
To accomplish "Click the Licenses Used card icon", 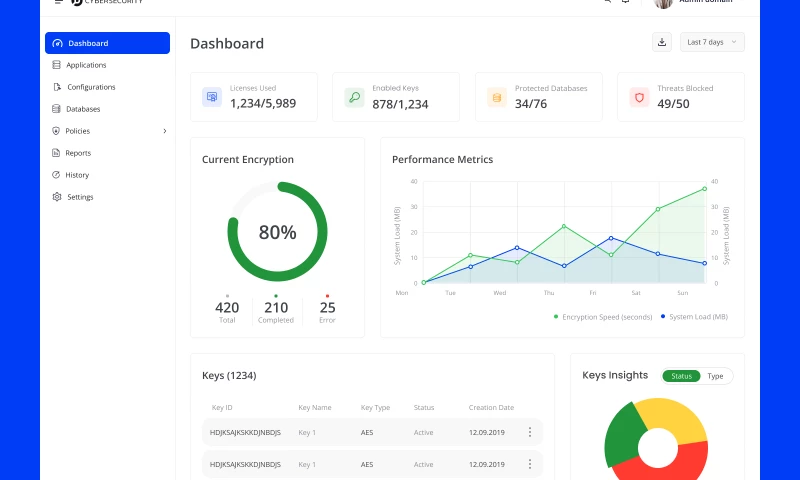I will click(211, 97).
